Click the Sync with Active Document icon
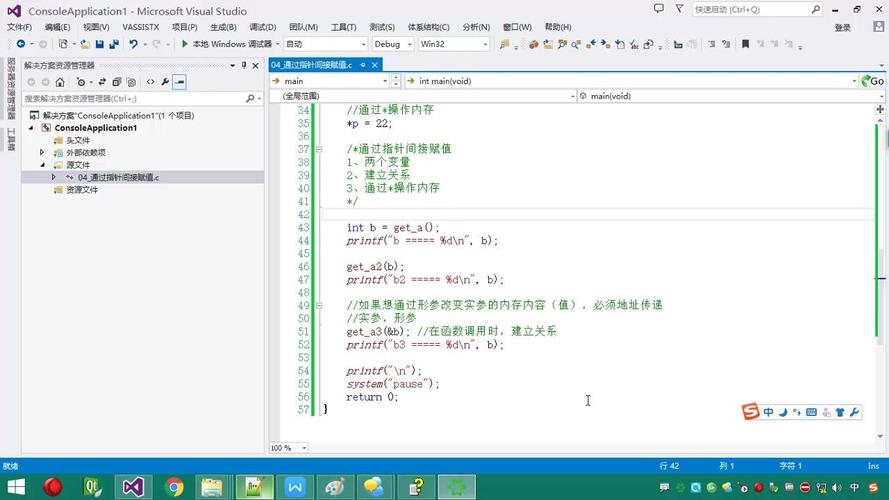The width and height of the screenshot is (889, 500). [102, 82]
